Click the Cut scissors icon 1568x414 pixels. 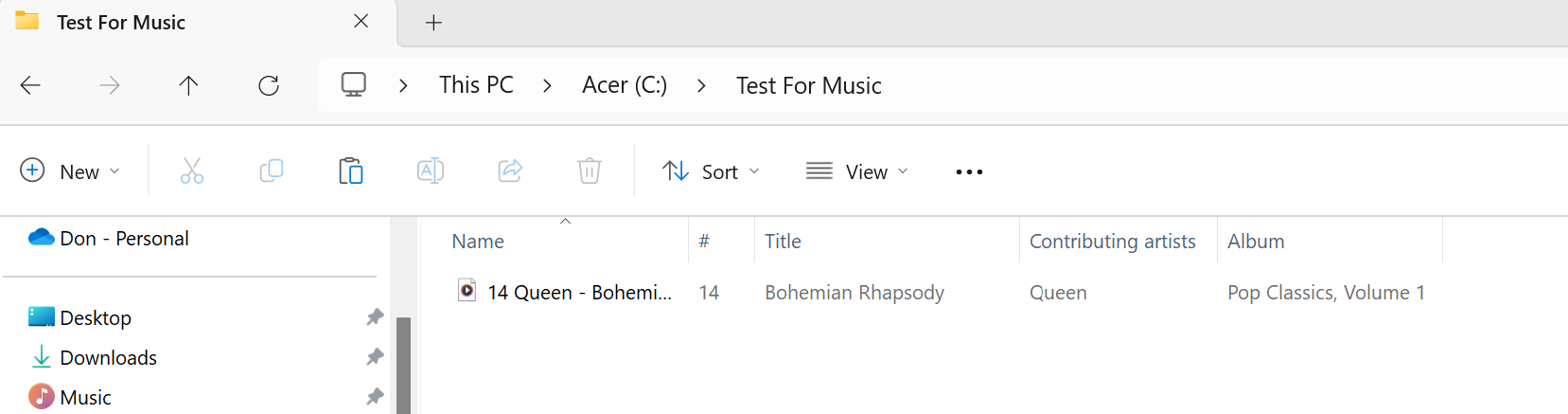(x=192, y=171)
